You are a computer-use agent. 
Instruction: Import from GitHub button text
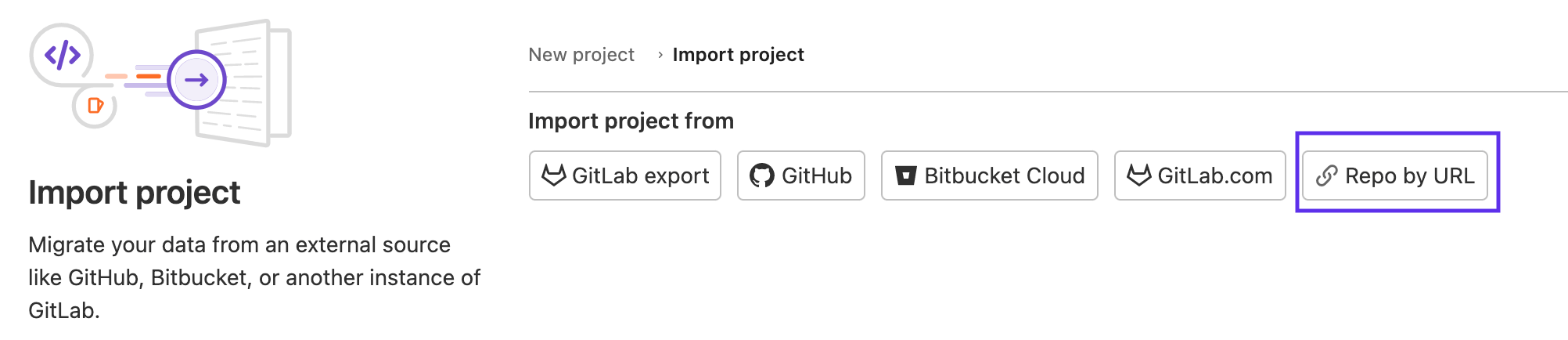[816, 175]
